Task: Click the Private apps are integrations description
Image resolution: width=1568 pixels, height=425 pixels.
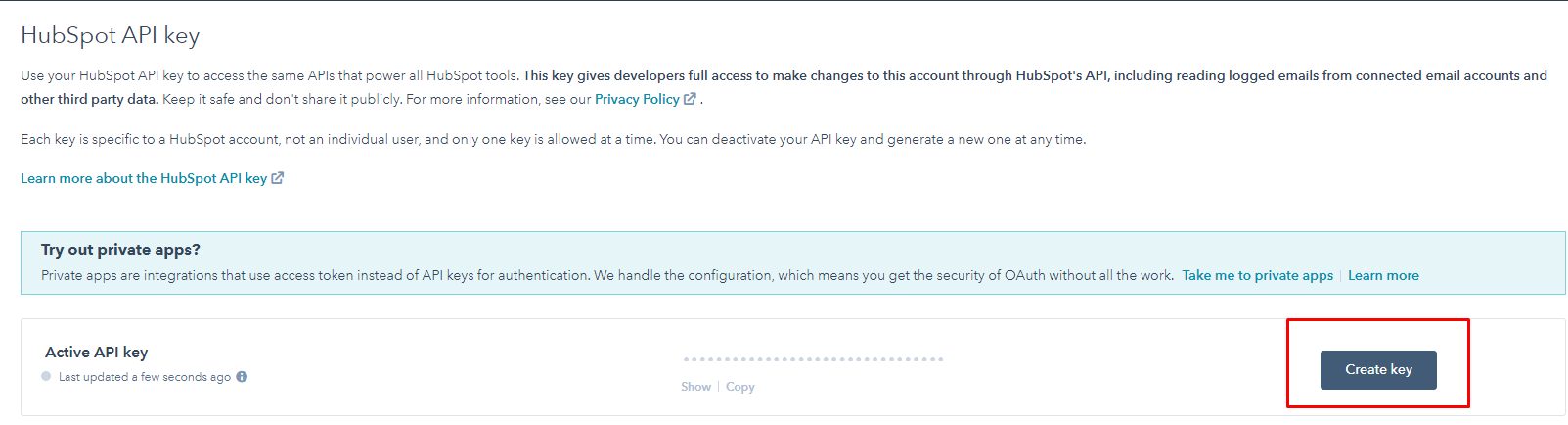Action: (x=607, y=275)
